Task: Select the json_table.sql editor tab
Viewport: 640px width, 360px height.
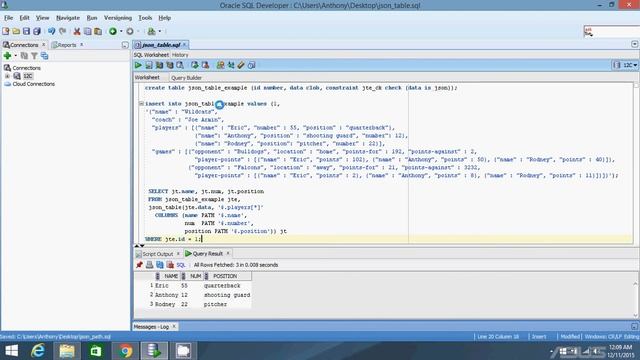Action: point(160,45)
